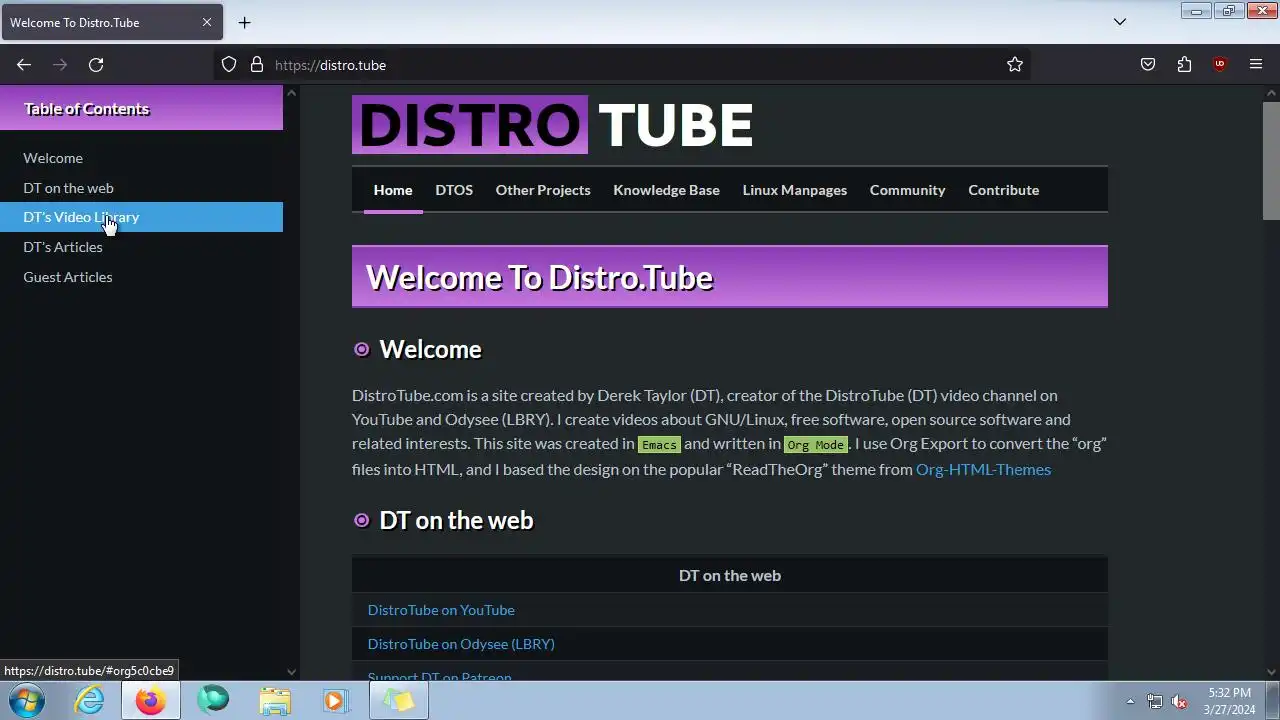Click the Table of Contents header
Image resolution: width=1280 pixels, height=720 pixels.
[x=86, y=109]
